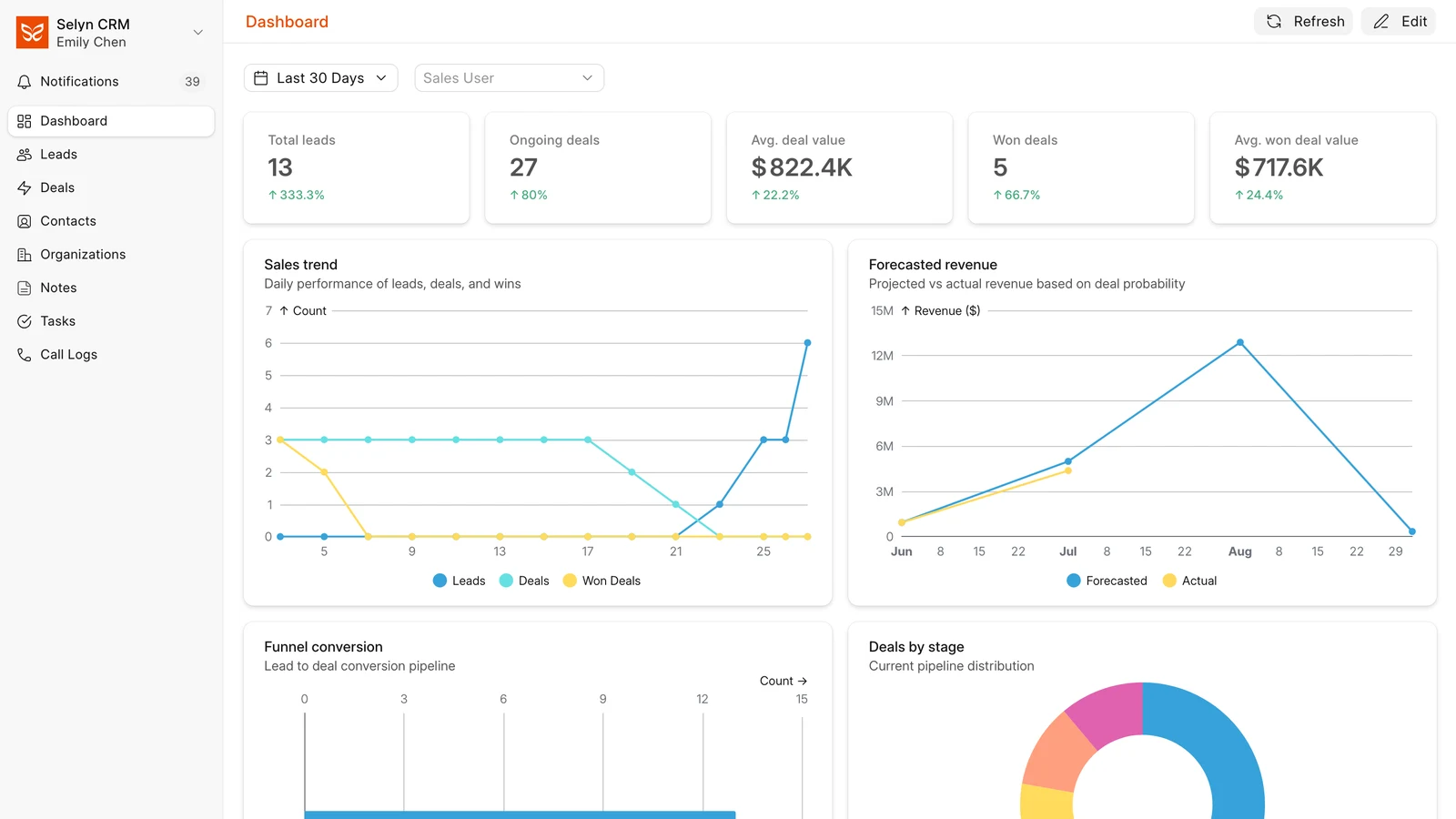Toggle the Won Deals legend entry

coord(602,581)
